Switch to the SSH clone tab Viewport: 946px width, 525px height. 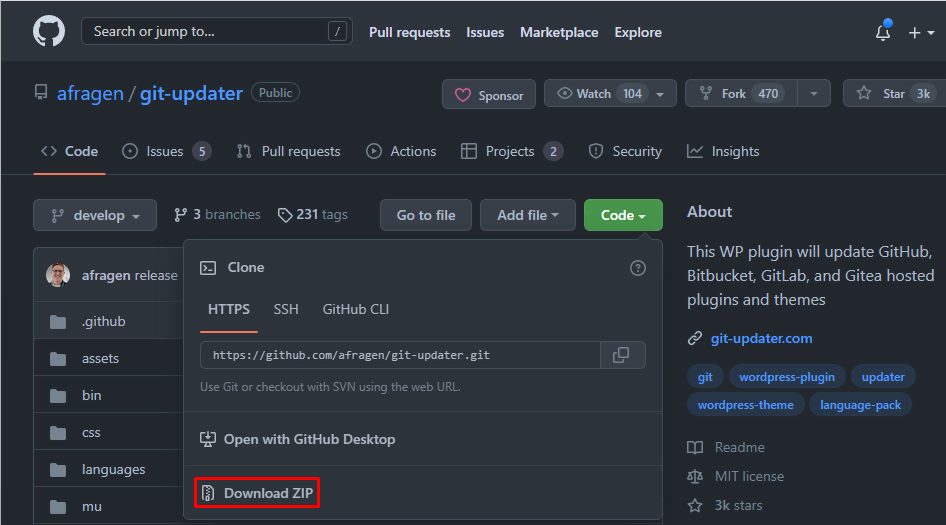[286, 309]
